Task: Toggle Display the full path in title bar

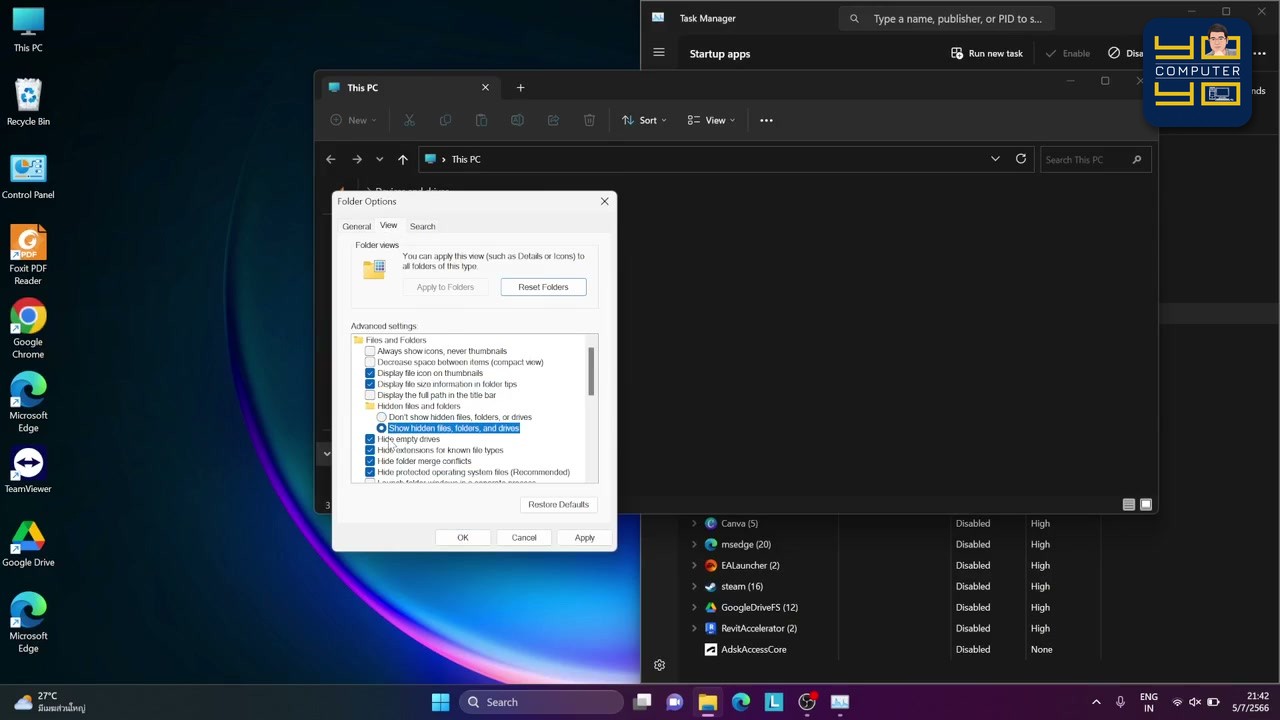Action: click(370, 395)
